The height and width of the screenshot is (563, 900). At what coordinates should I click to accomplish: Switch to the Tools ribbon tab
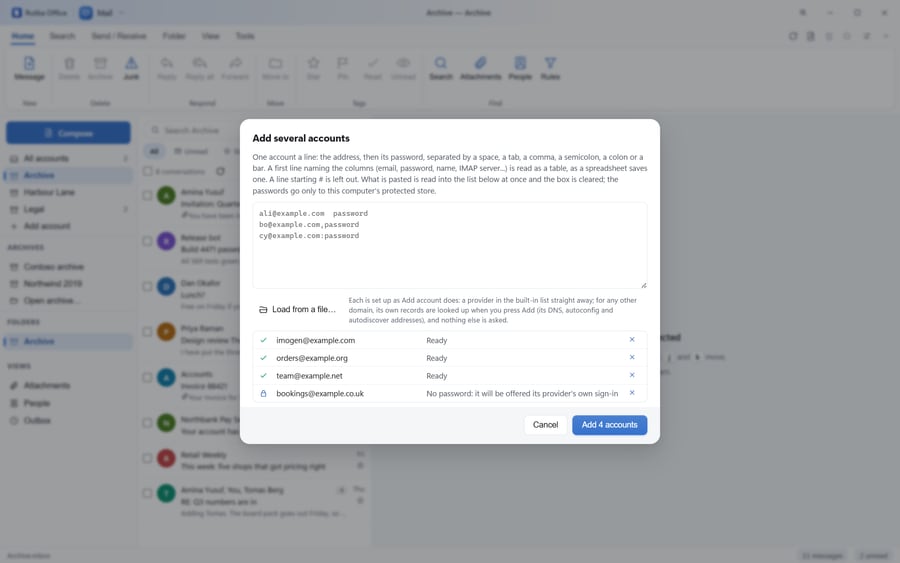245,36
